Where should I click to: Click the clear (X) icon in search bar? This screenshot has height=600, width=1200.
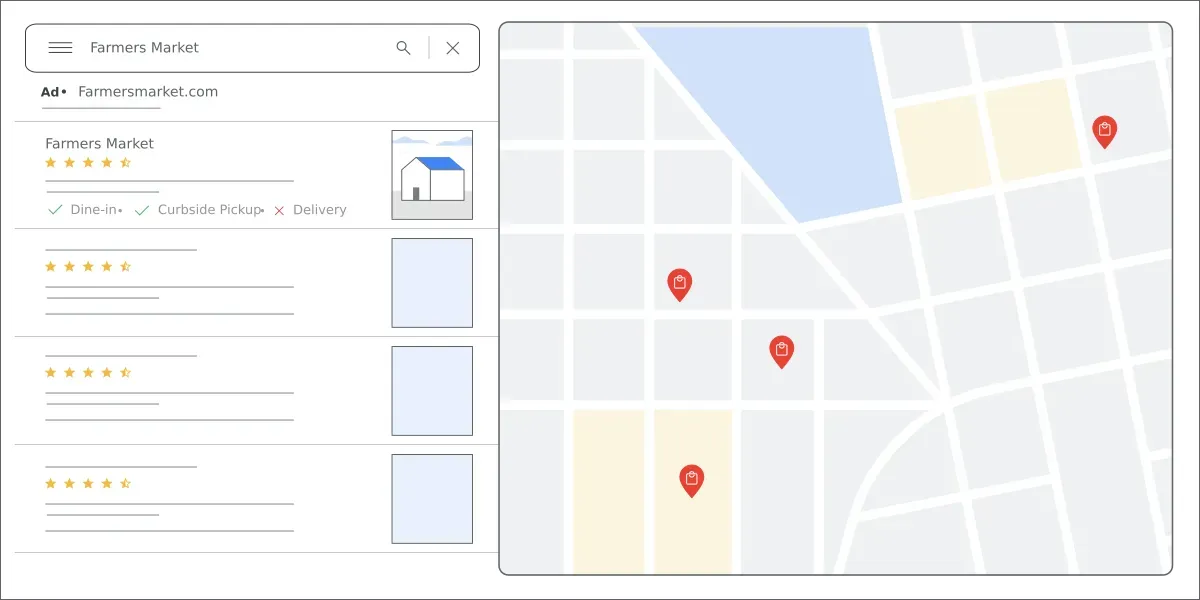point(452,47)
